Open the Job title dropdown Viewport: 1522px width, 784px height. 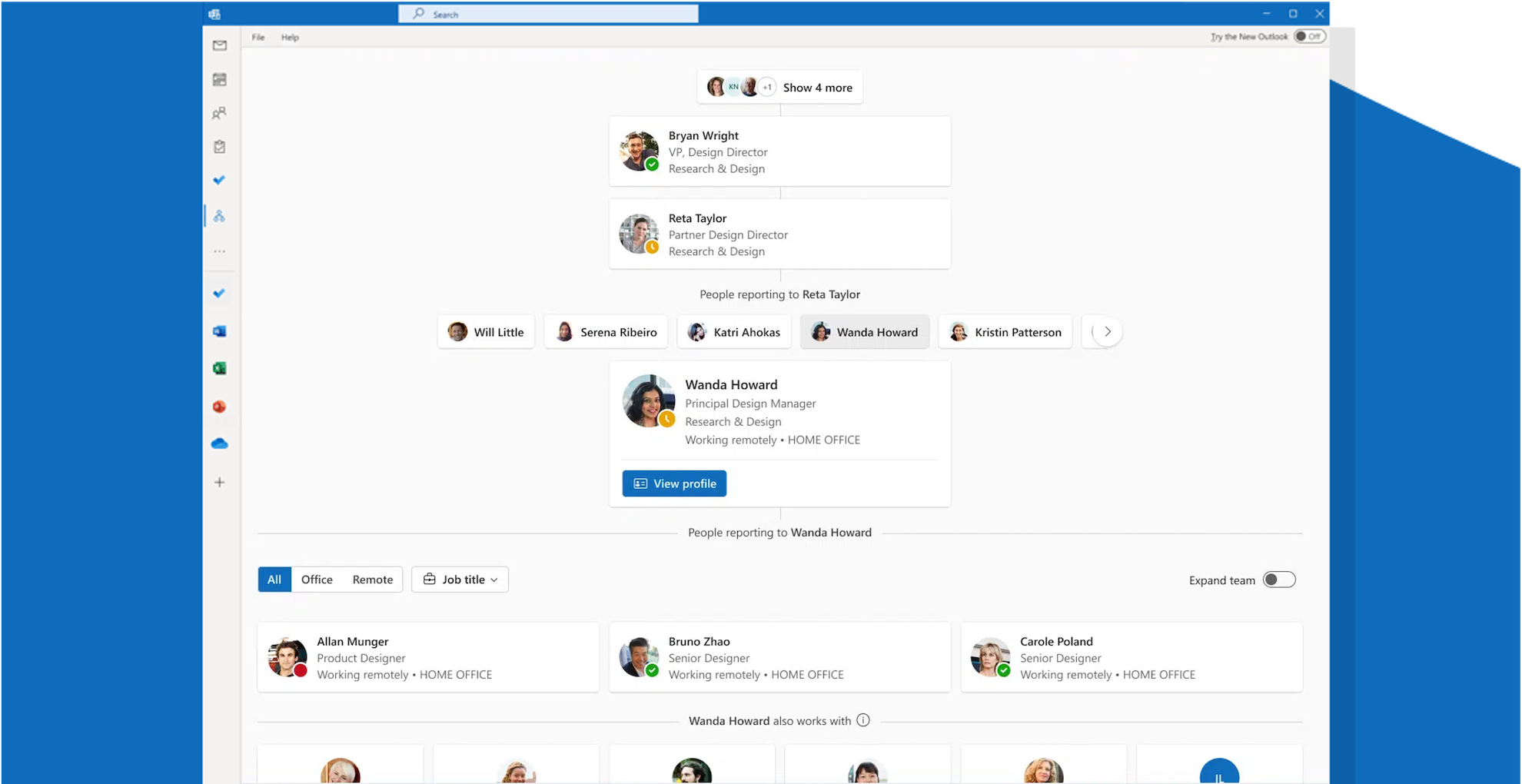click(x=460, y=579)
